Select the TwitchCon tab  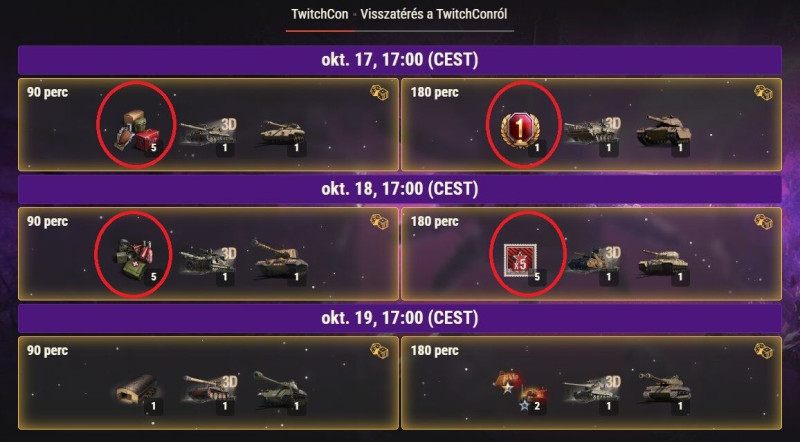coord(319,14)
